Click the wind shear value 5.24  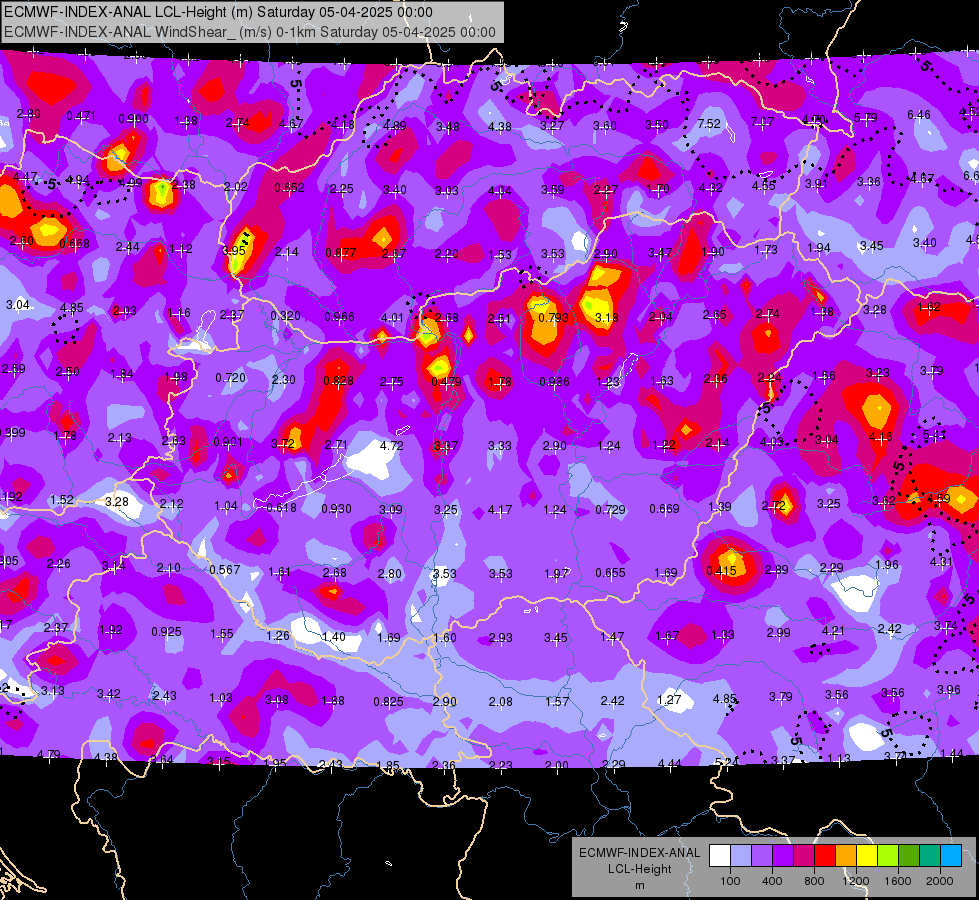click(726, 762)
